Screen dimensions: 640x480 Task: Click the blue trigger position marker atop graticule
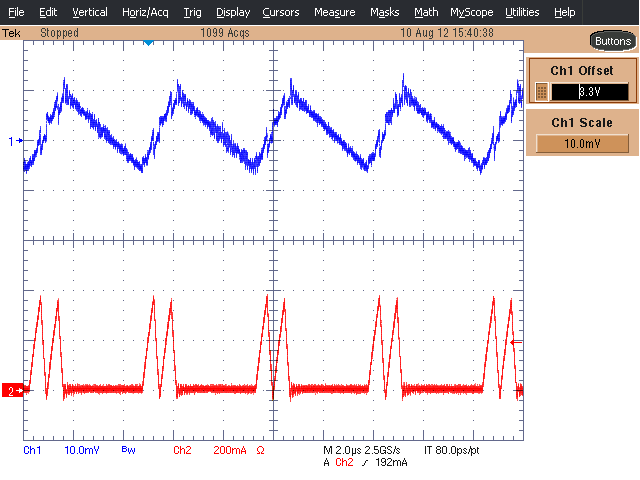149,43
